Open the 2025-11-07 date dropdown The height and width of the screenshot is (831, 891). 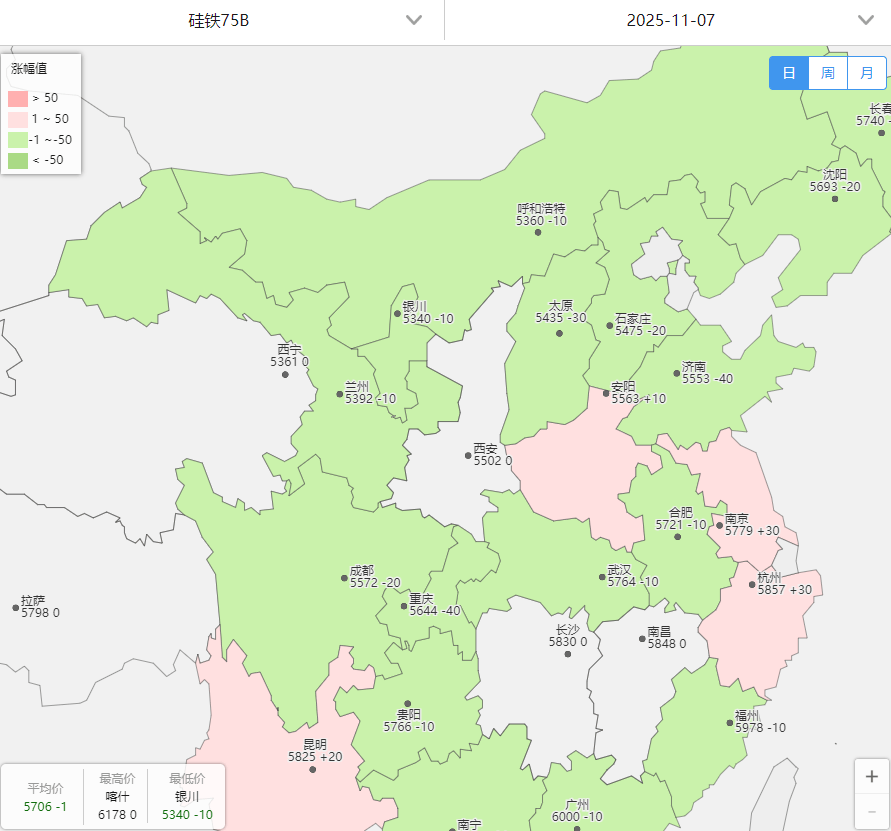click(668, 20)
